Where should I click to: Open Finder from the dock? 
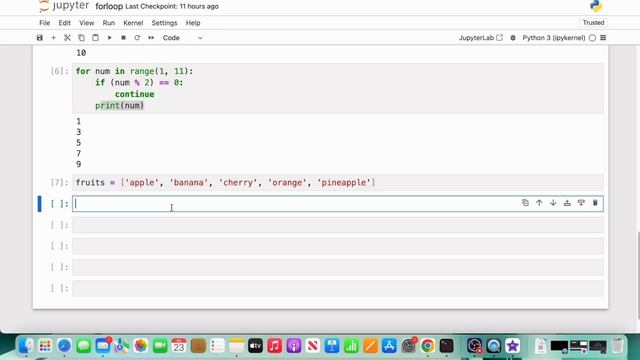26,346
